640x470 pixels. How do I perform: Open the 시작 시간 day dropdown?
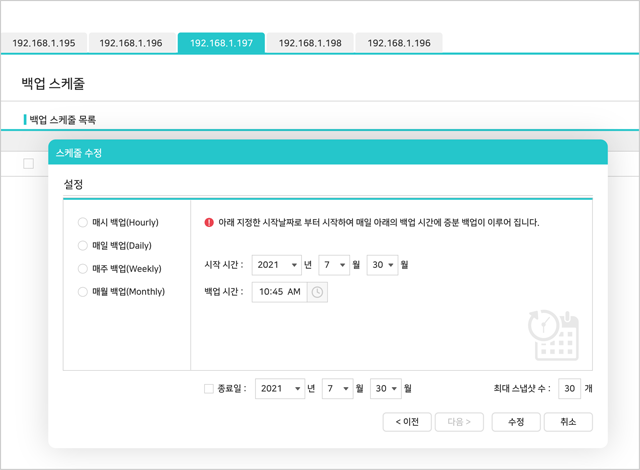[x=383, y=265]
